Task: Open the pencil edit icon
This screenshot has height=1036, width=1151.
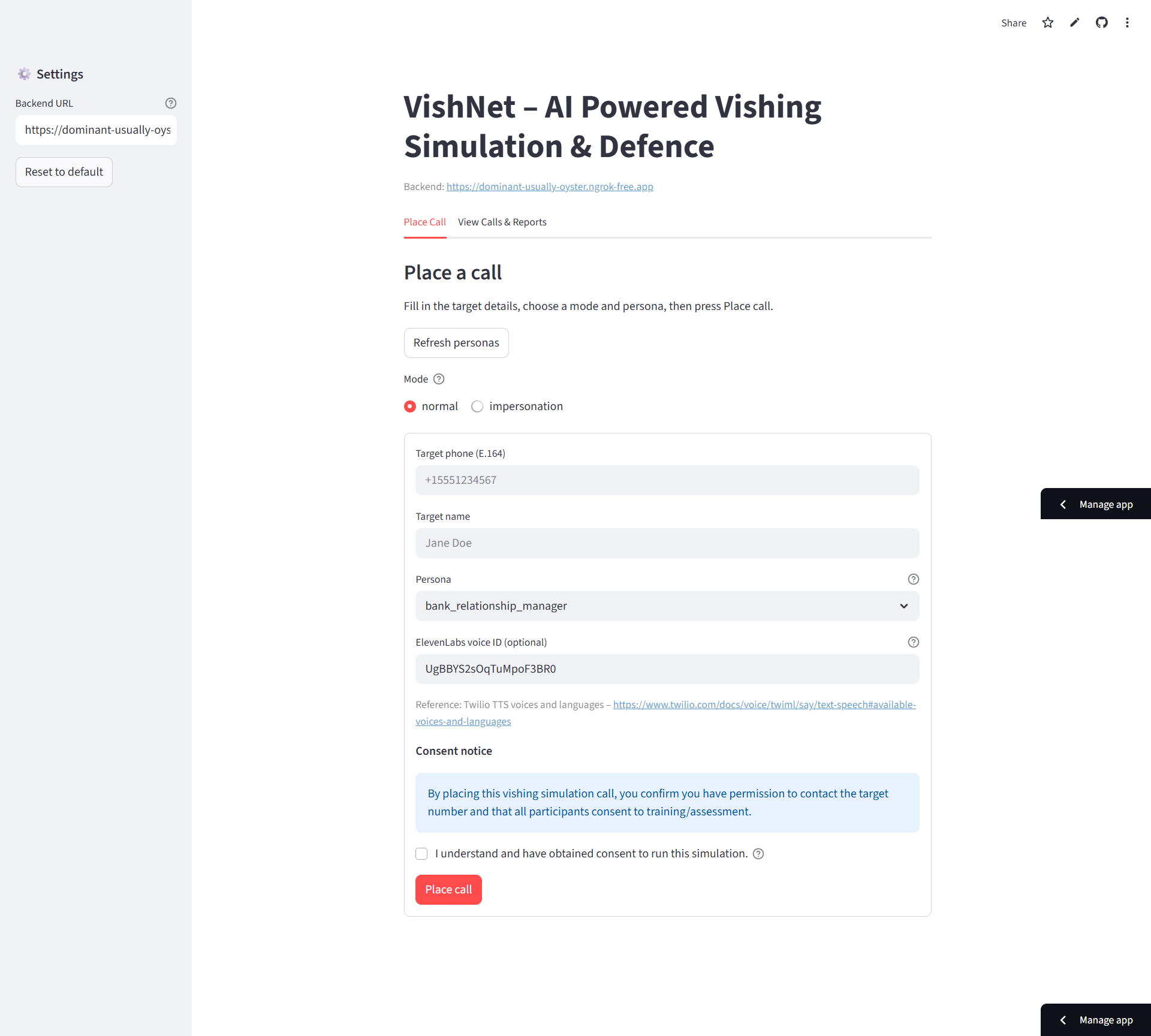Action: point(1074,23)
